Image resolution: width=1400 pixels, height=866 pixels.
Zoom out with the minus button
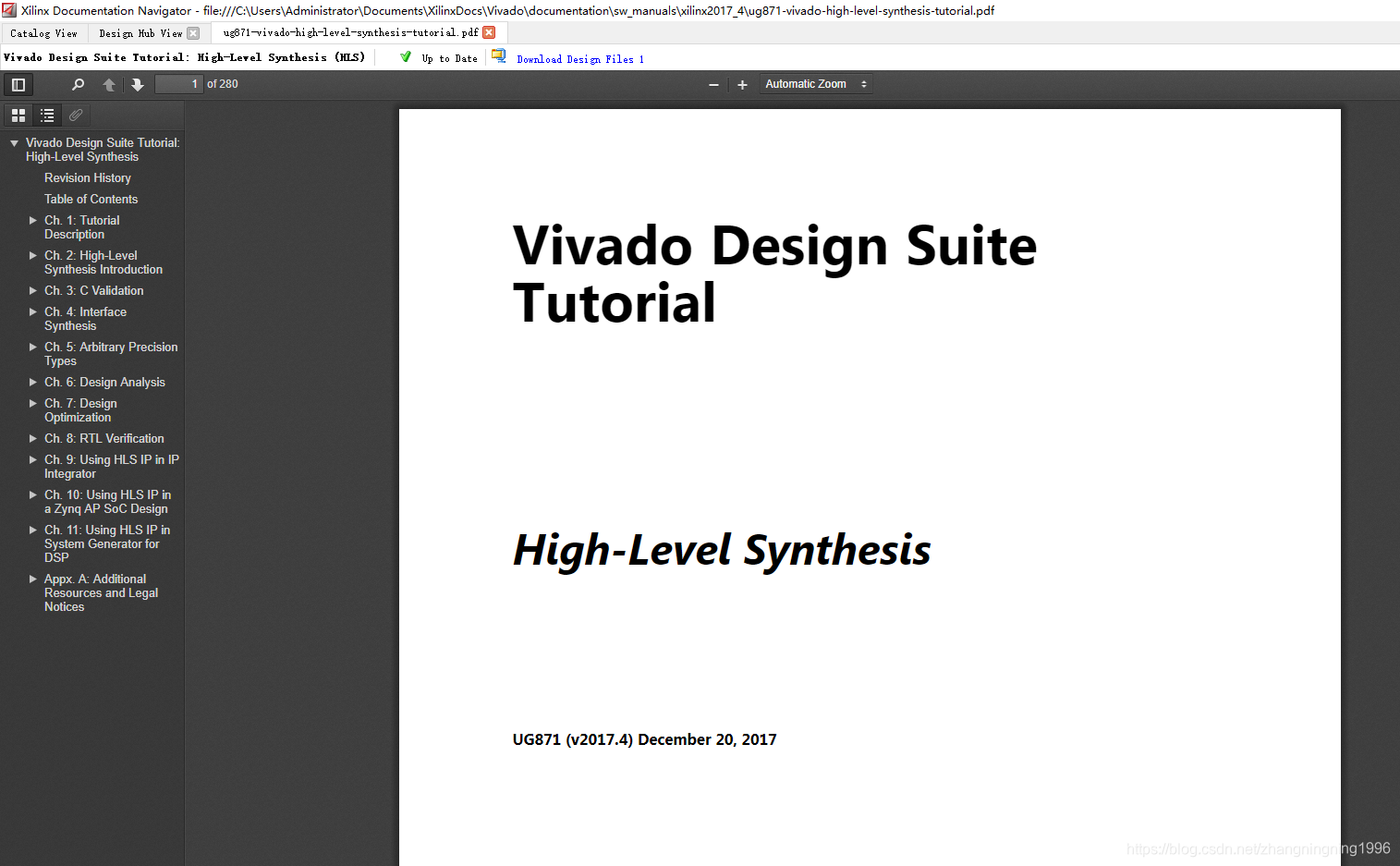pyautogui.click(x=713, y=85)
